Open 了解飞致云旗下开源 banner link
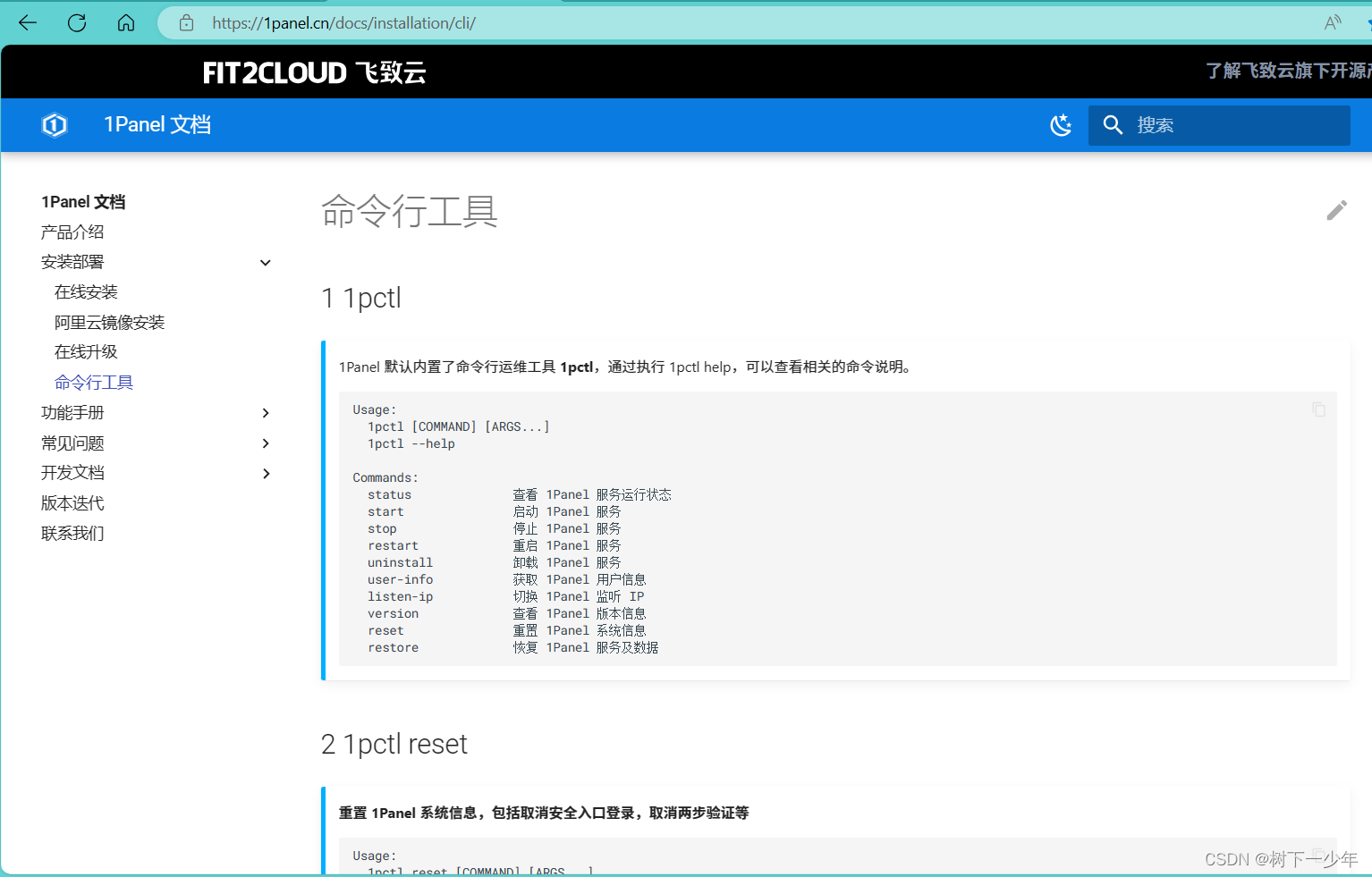This screenshot has height=877, width=1372. (x=1288, y=71)
